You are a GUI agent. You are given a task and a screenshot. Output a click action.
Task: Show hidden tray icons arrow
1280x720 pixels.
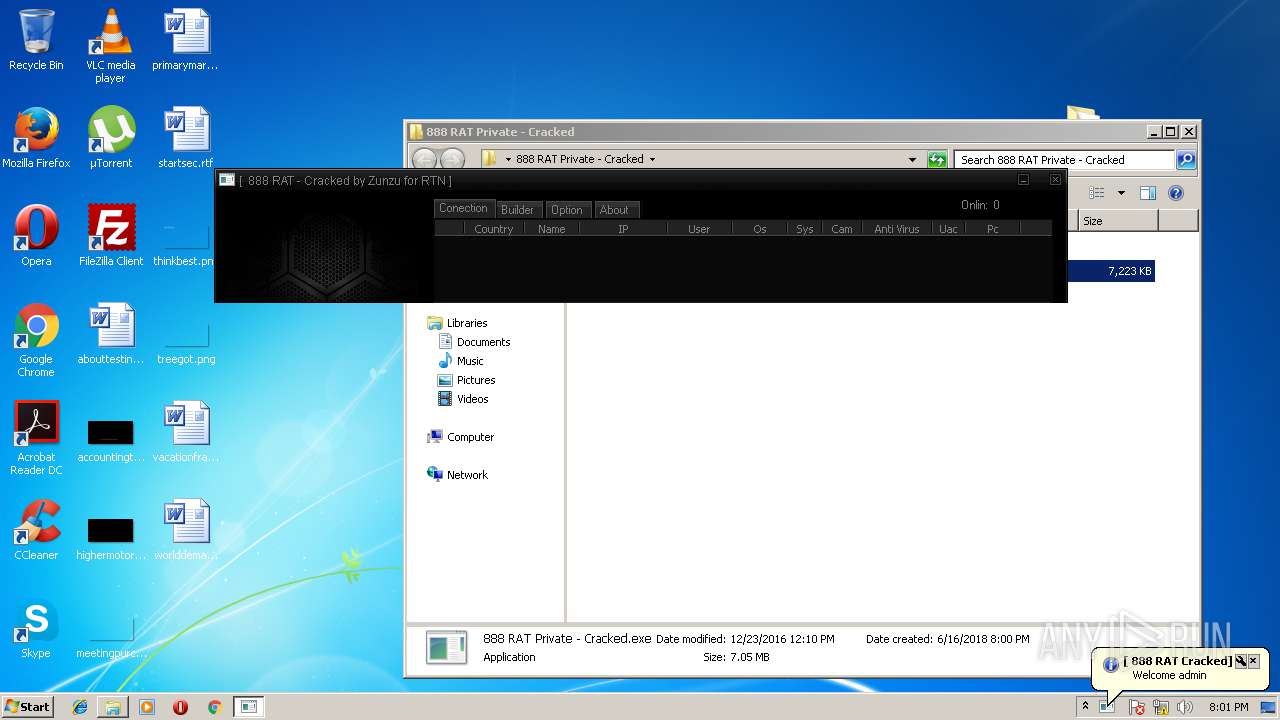click(1085, 707)
